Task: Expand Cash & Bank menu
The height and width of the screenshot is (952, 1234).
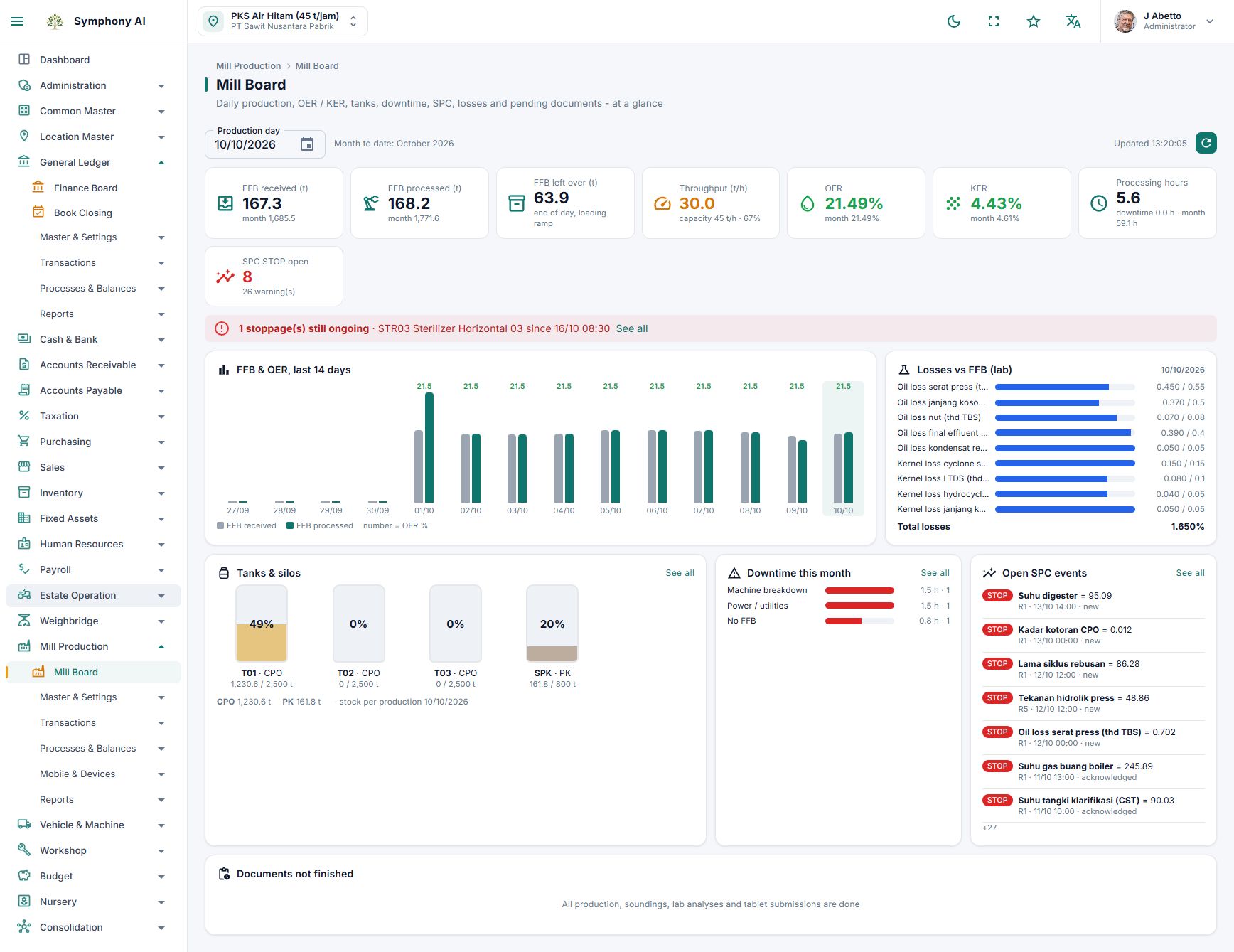Action: 93,339
